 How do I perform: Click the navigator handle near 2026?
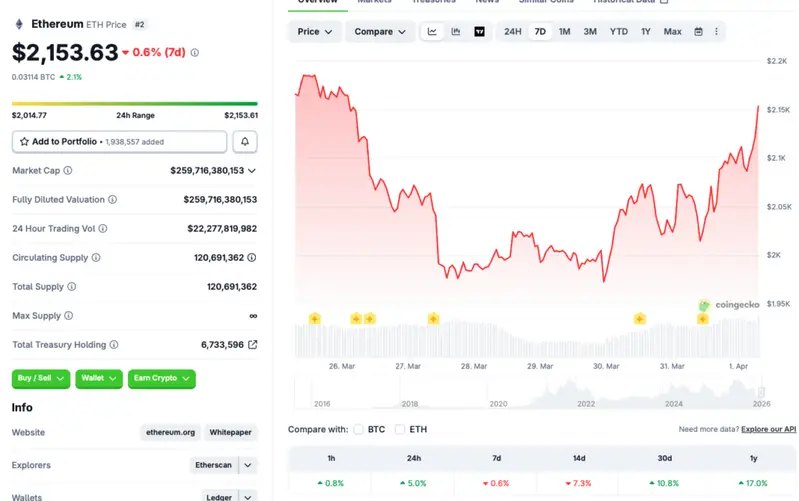[761, 392]
